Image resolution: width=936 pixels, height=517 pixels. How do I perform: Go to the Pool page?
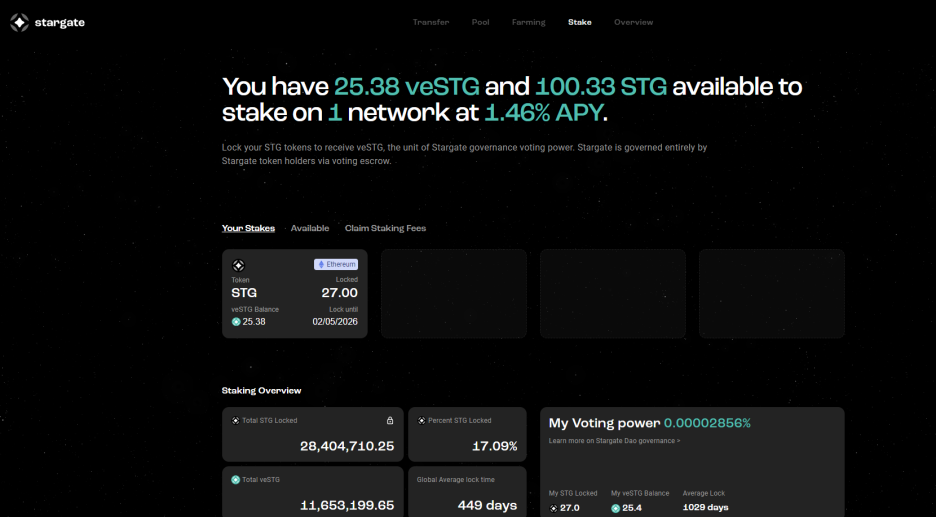(x=481, y=22)
